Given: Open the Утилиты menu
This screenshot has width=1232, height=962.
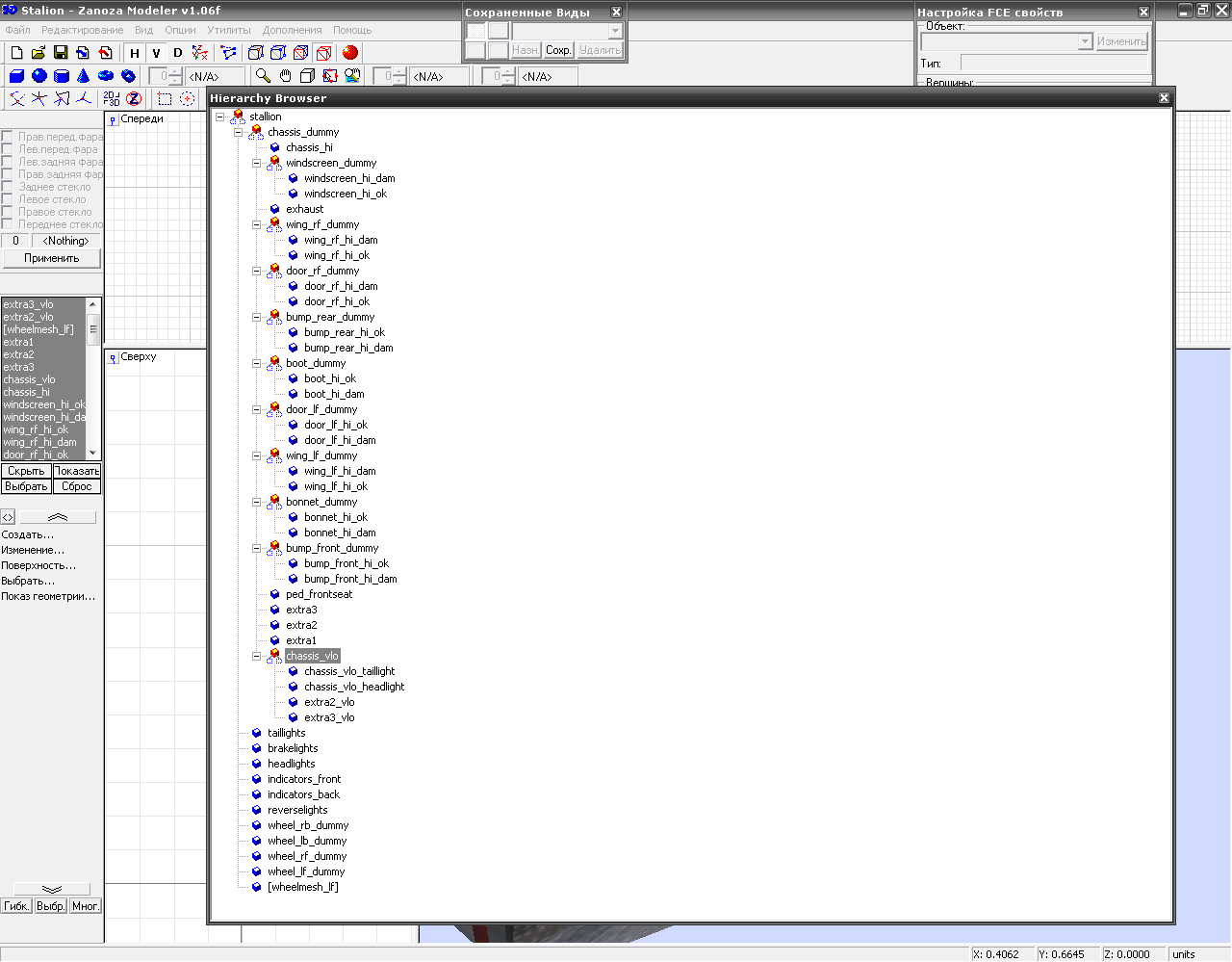Looking at the screenshot, I should point(228,30).
